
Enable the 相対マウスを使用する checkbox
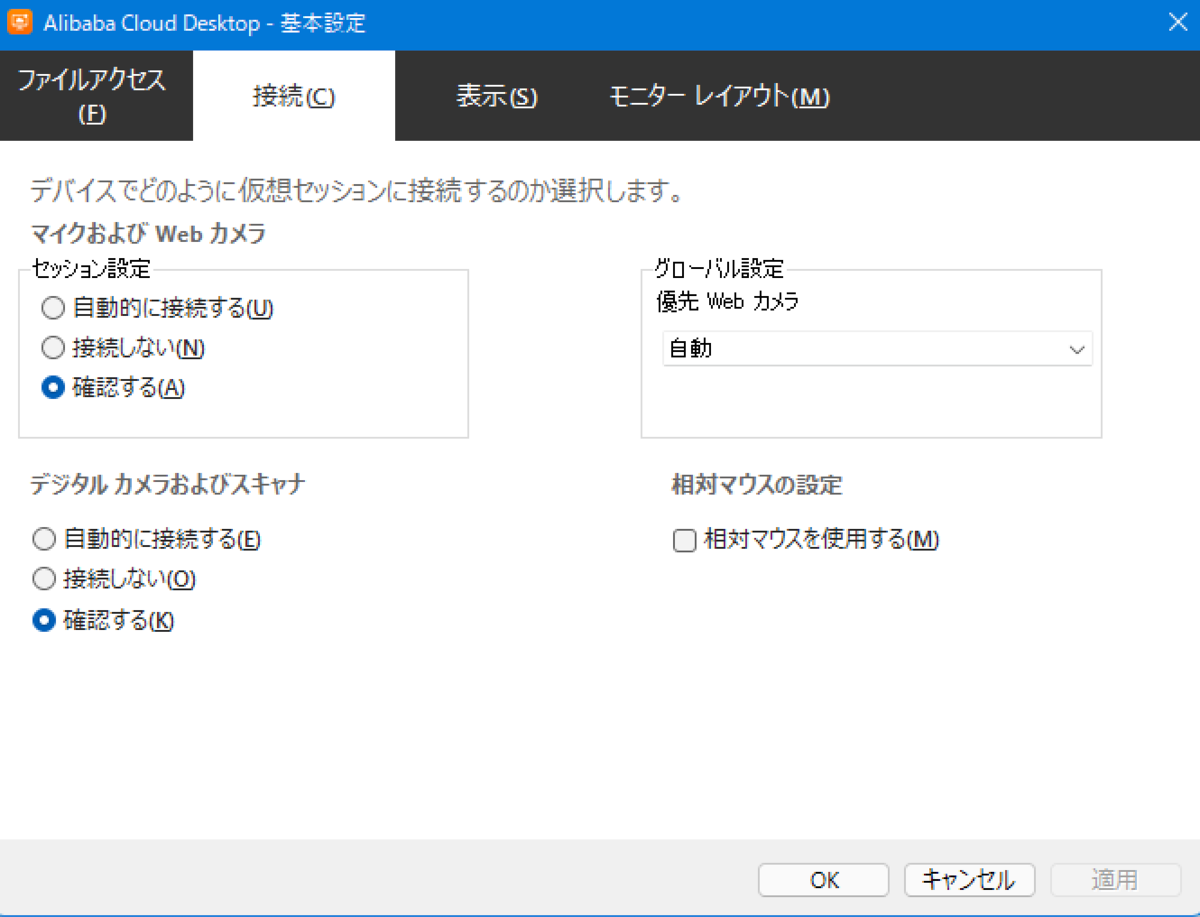click(684, 540)
